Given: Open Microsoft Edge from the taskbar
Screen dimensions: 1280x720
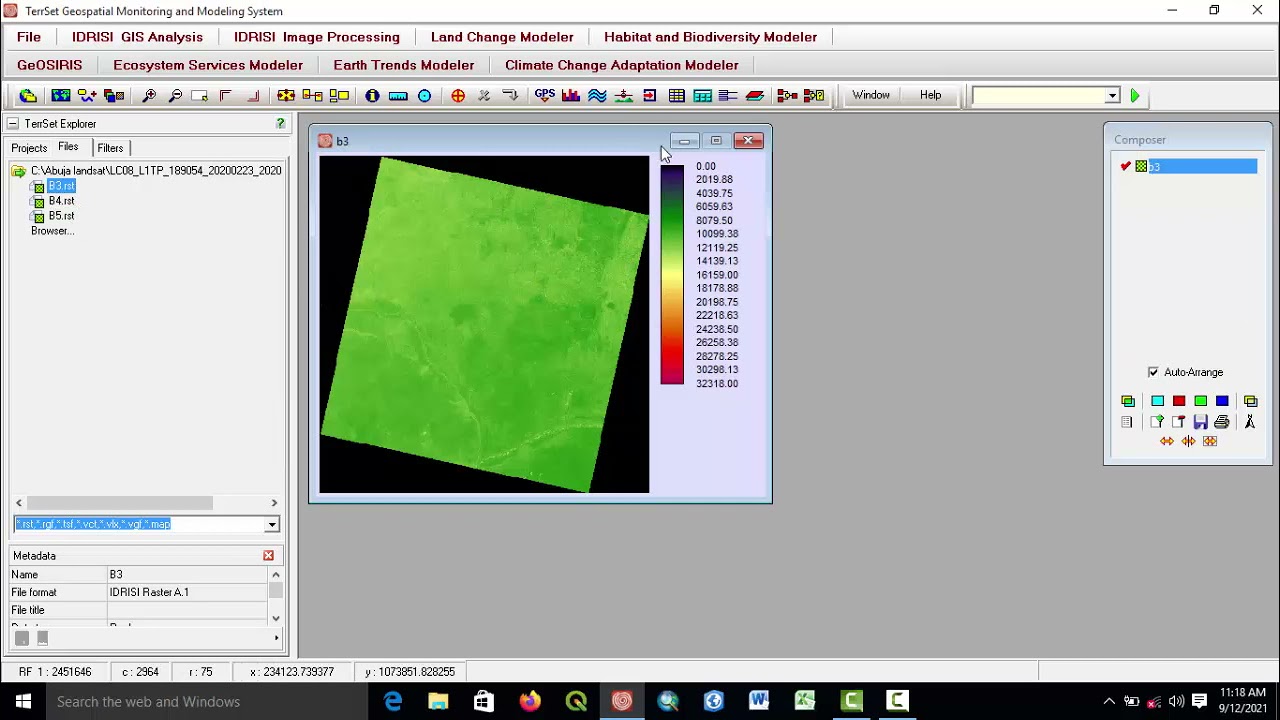Looking at the screenshot, I should tap(392, 701).
